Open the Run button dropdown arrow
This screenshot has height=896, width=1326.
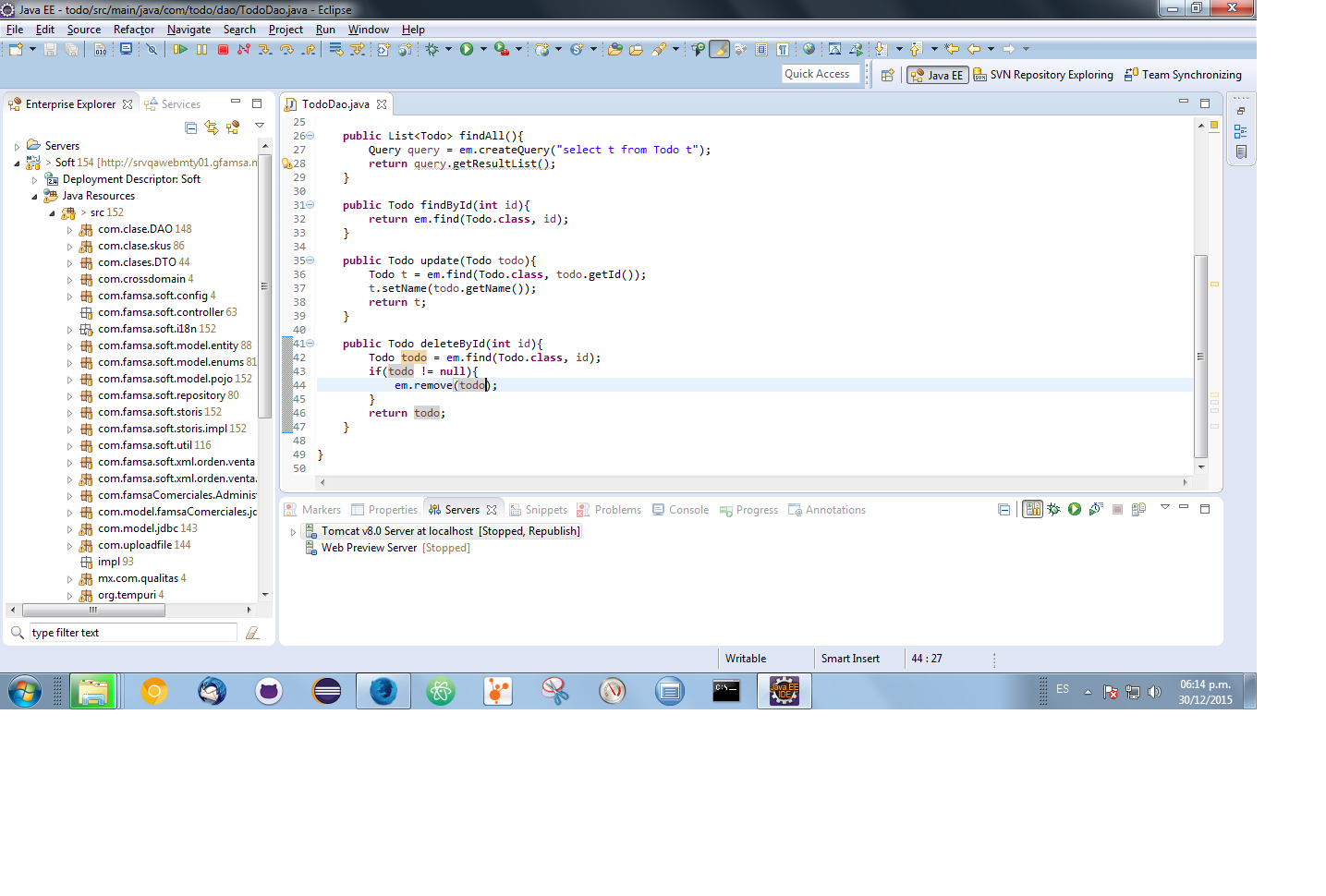pyautogui.click(x=483, y=49)
